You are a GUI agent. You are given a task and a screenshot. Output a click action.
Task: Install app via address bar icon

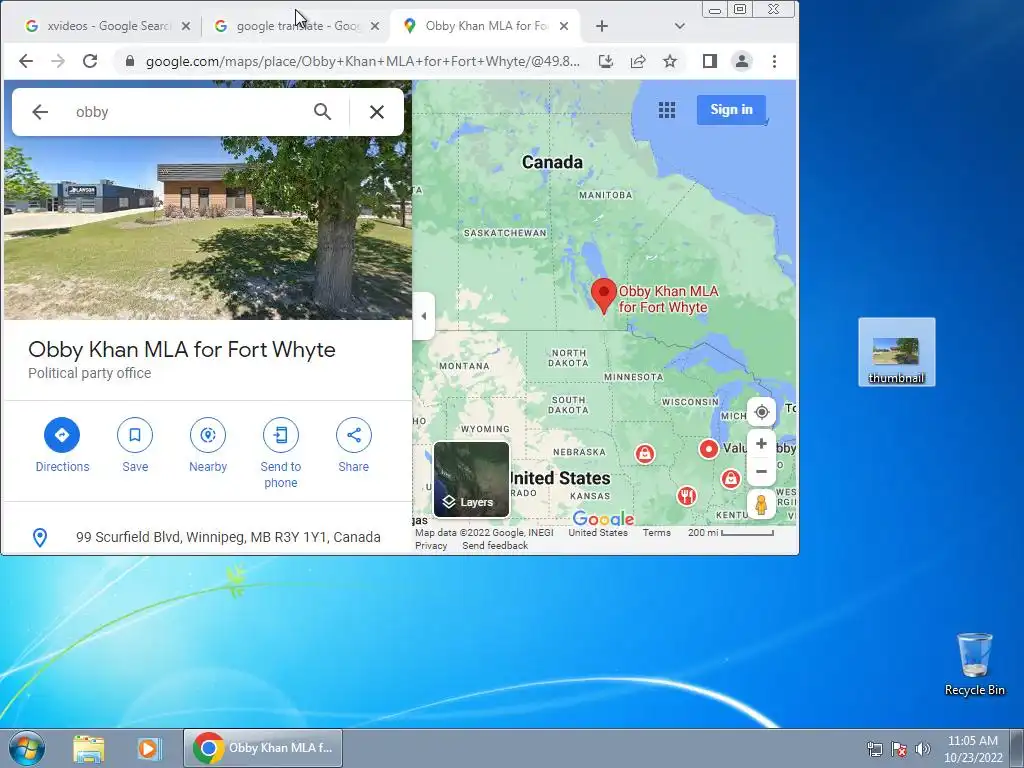[606, 61]
